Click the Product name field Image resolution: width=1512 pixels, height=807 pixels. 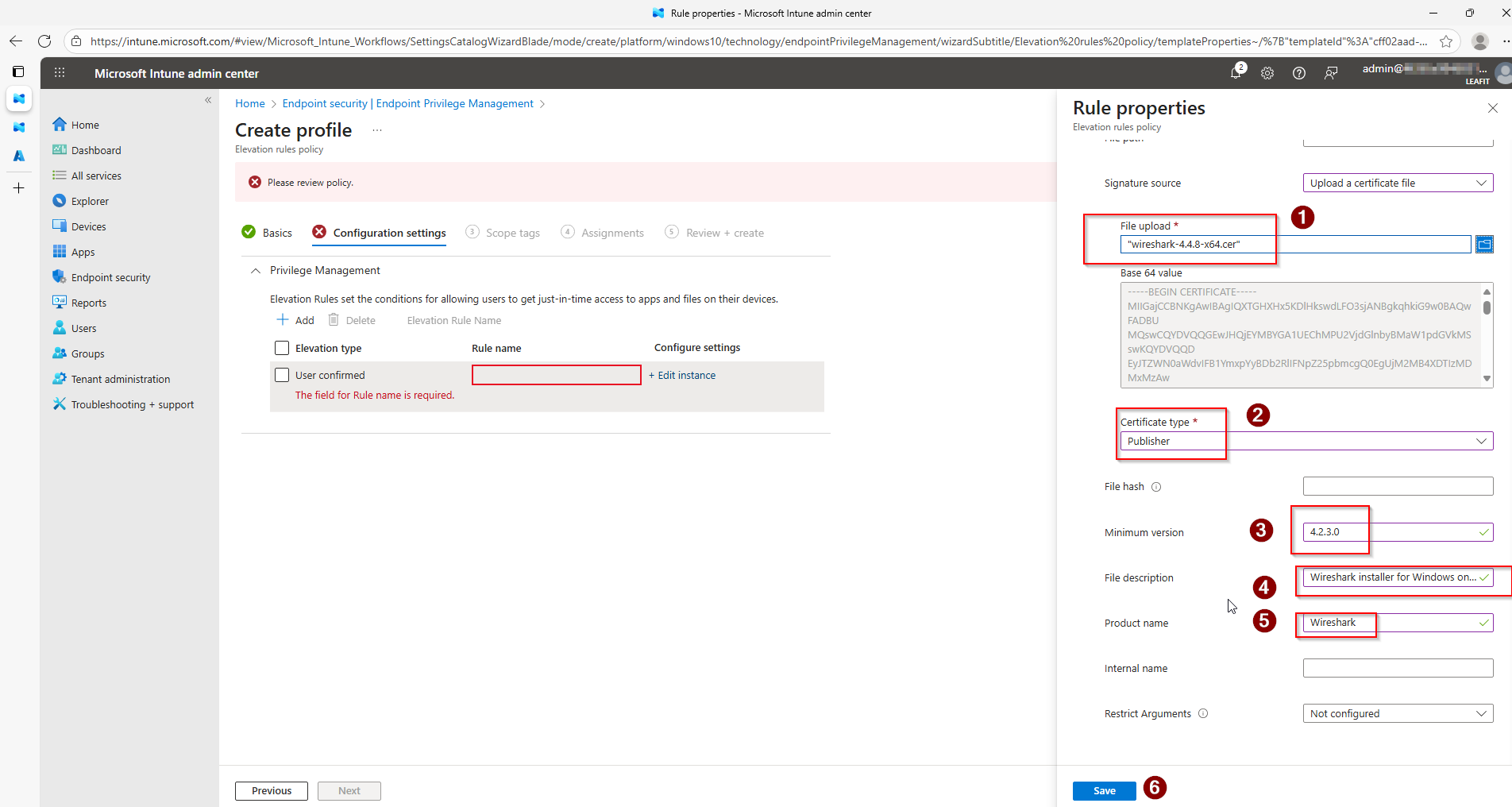click(x=1398, y=623)
